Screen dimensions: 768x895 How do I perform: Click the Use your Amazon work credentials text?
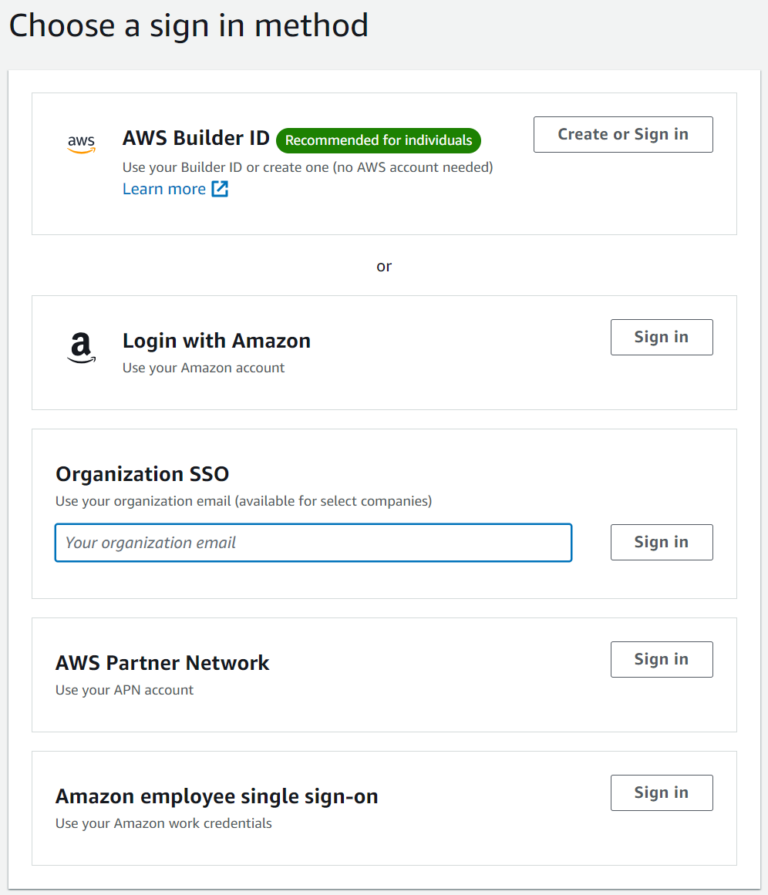coord(163,823)
